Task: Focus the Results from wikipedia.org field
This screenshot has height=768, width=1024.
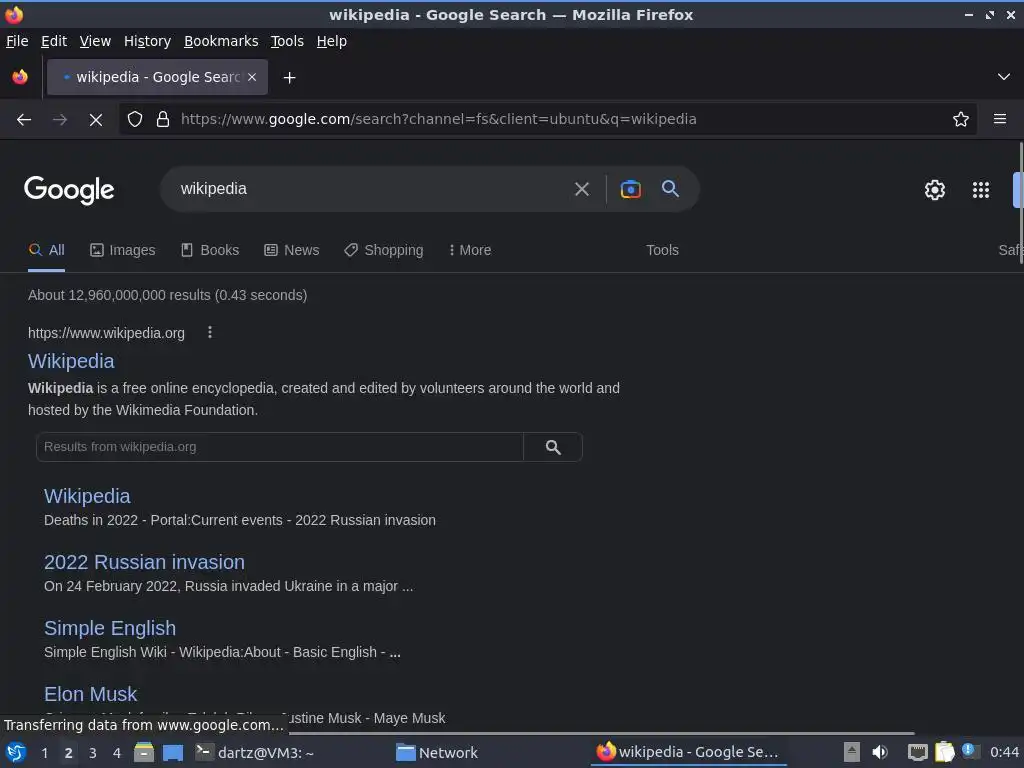Action: click(x=280, y=447)
